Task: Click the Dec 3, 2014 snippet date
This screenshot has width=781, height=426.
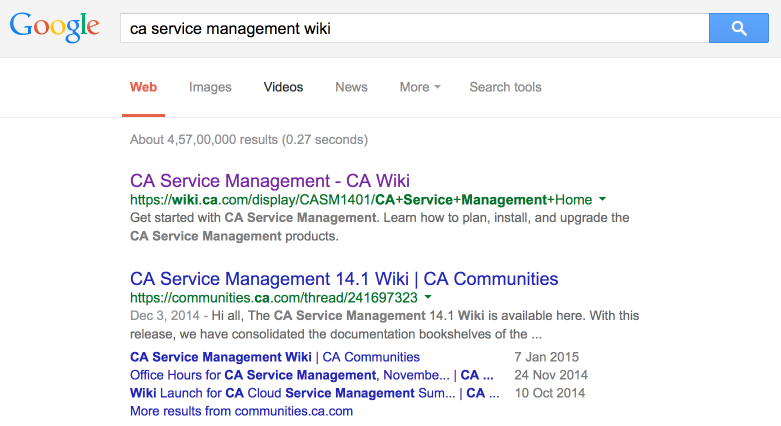Action: point(164,316)
